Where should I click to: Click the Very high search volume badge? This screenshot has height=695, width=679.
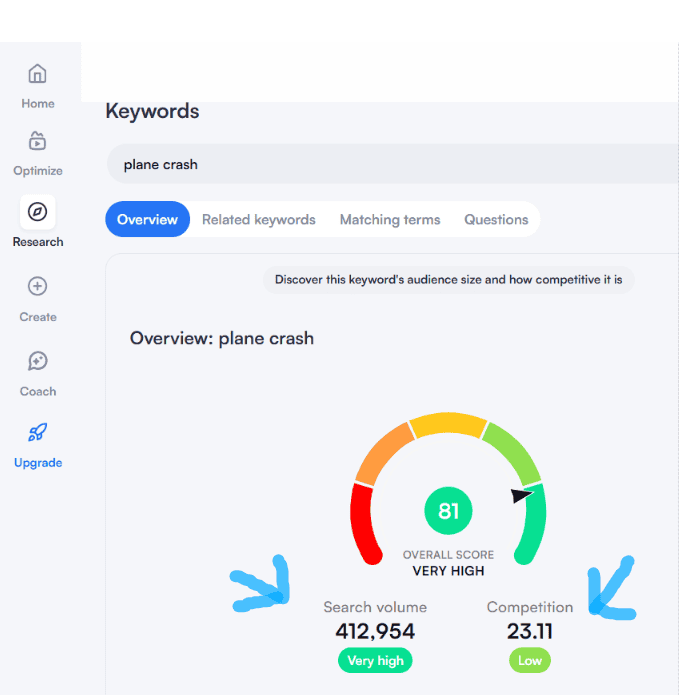375,660
